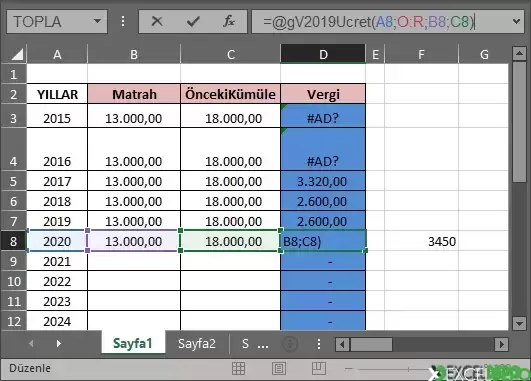The width and height of the screenshot is (531, 381).
Task: Open Insert Function fx dialog
Action: [229, 22]
